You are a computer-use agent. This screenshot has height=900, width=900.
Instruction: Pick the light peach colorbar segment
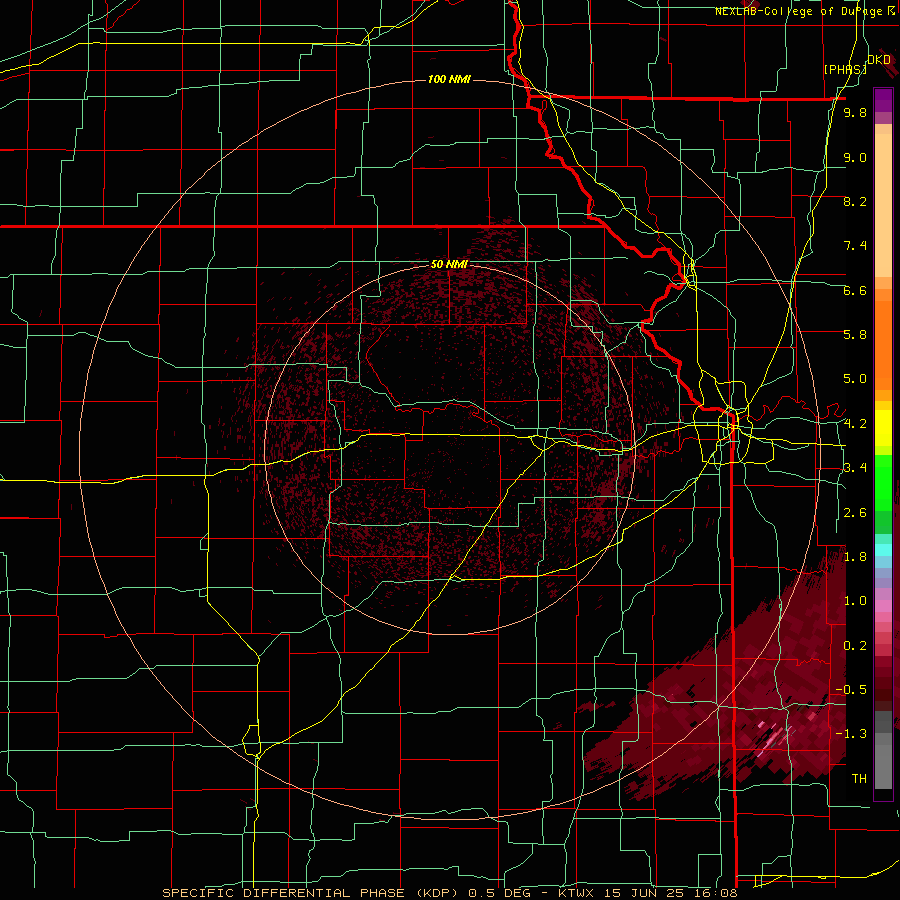pyautogui.click(x=883, y=207)
